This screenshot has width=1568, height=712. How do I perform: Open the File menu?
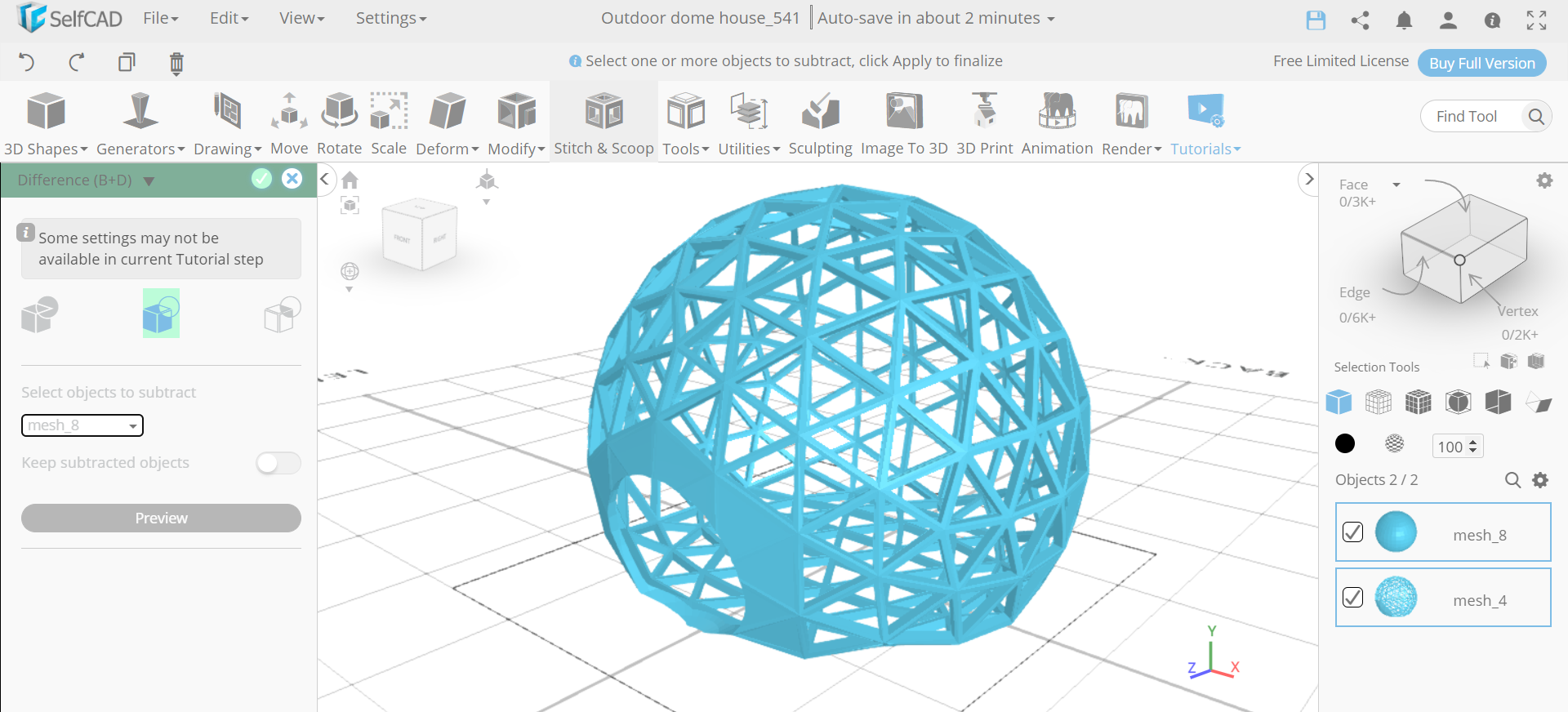point(160,18)
